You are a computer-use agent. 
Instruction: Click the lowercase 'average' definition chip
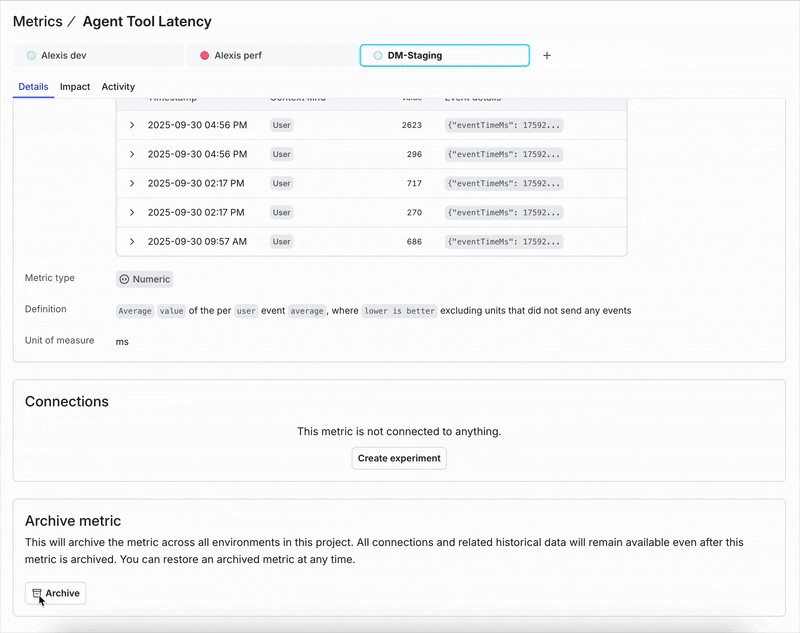pos(307,311)
